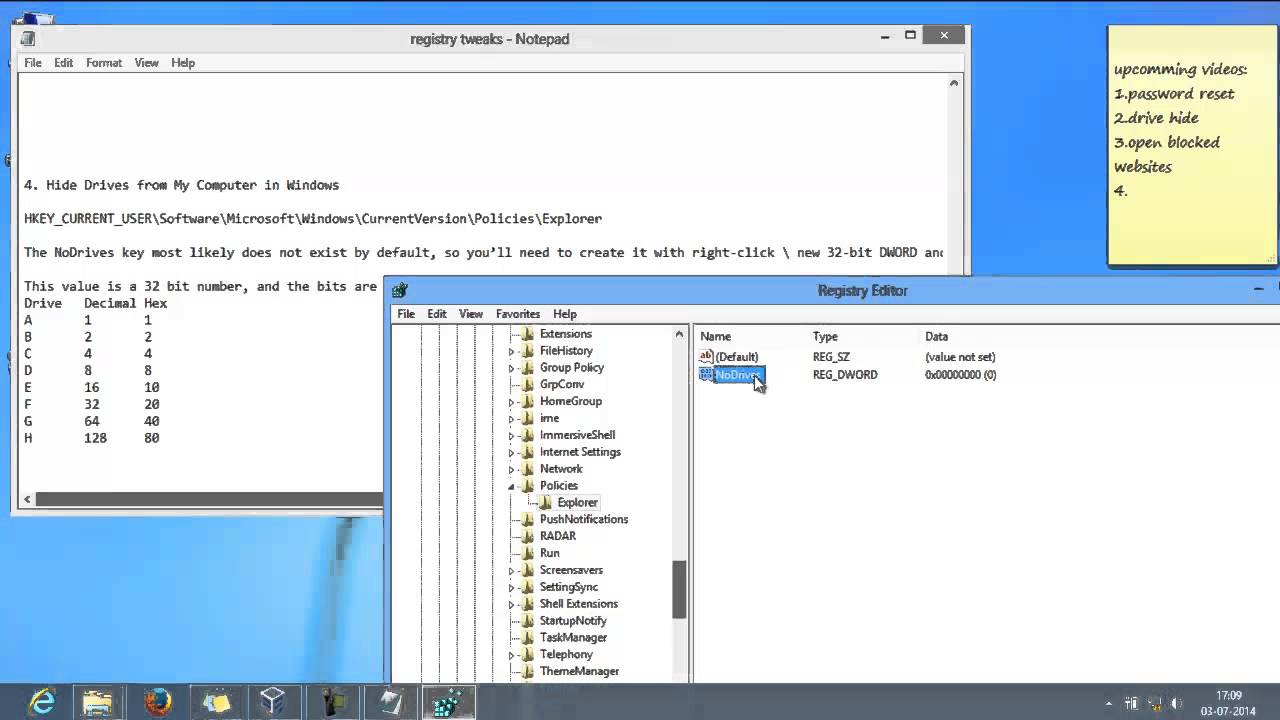
Task: Open Internet Explorer from the taskbar
Action: [42, 702]
